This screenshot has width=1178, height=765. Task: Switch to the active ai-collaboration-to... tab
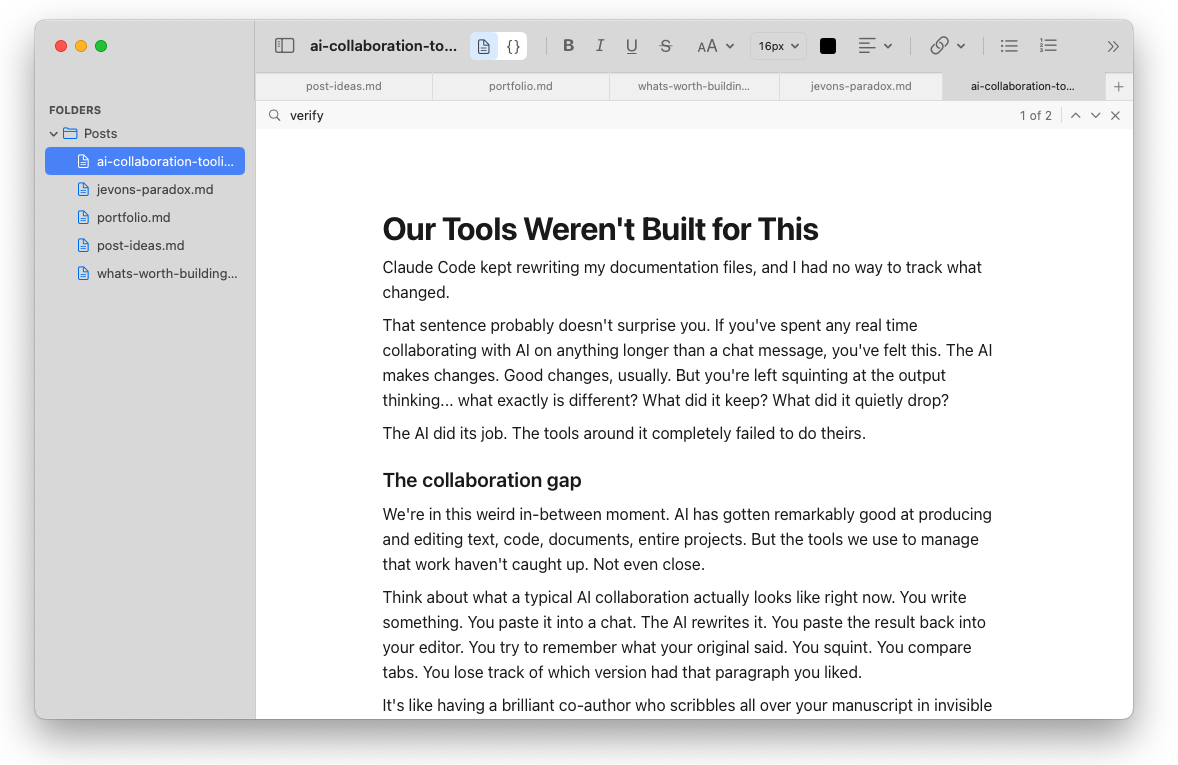coord(1022,86)
